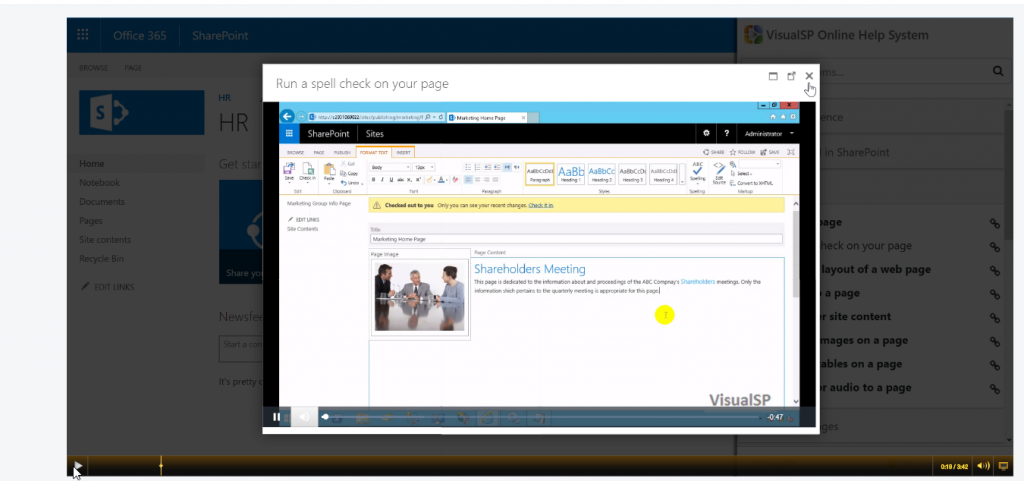Mute the embedded video speaker icon

point(304,417)
